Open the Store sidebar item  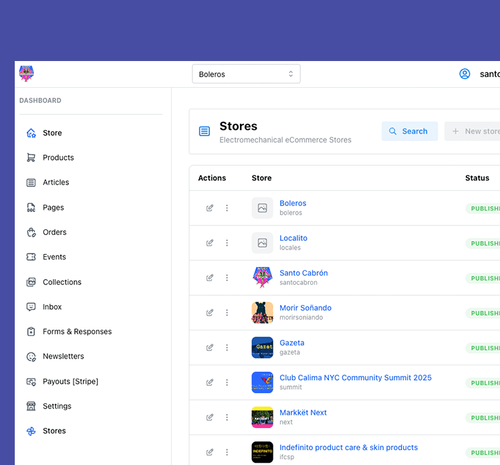(x=52, y=133)
